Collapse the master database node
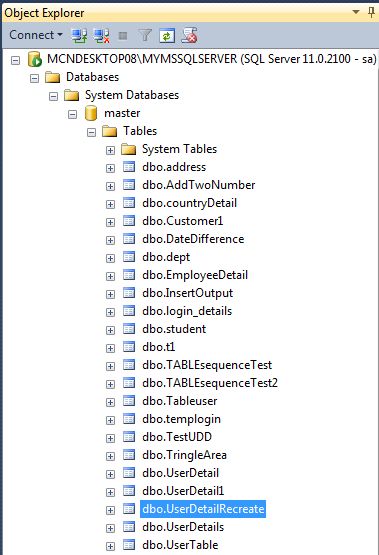This screenshot has height=555, width=379. click(x=73, y=114)
